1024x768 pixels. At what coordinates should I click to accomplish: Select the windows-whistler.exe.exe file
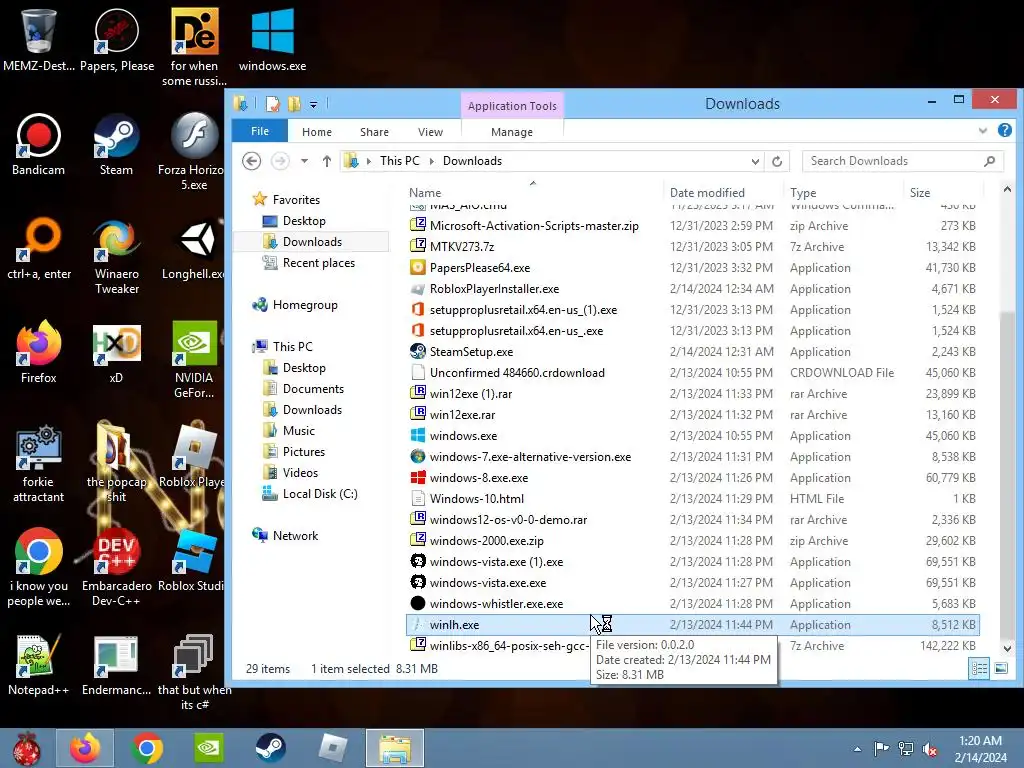pos(692,604)
